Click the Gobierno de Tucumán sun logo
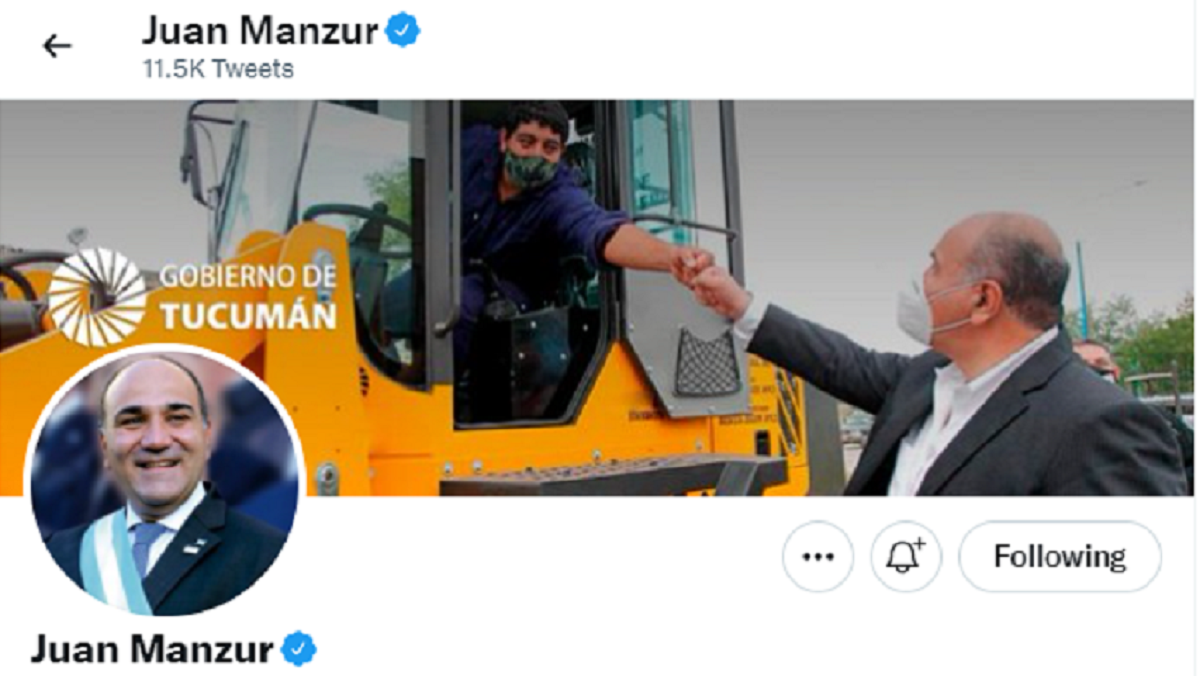Screen dimensions: 1200x676 (97, 297)
